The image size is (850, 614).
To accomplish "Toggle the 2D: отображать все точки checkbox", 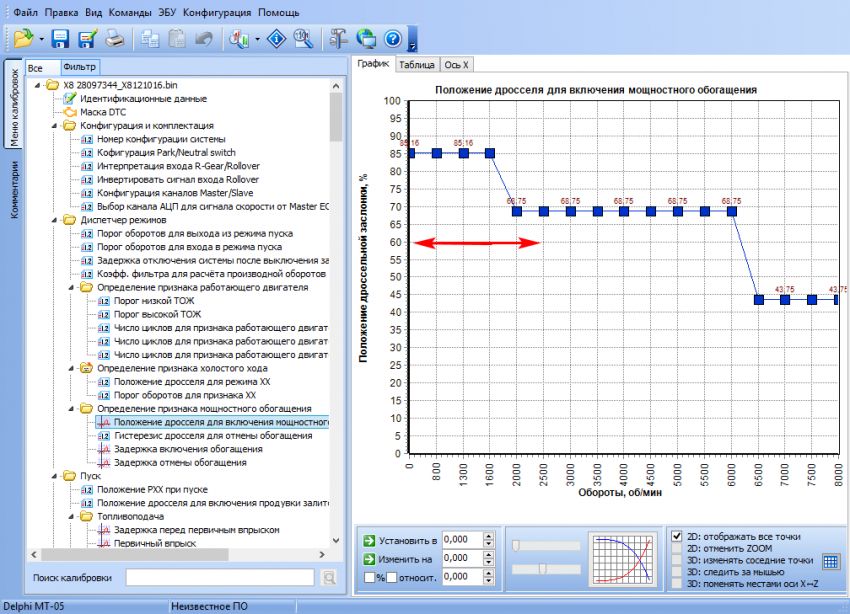I will coord(677,537).
